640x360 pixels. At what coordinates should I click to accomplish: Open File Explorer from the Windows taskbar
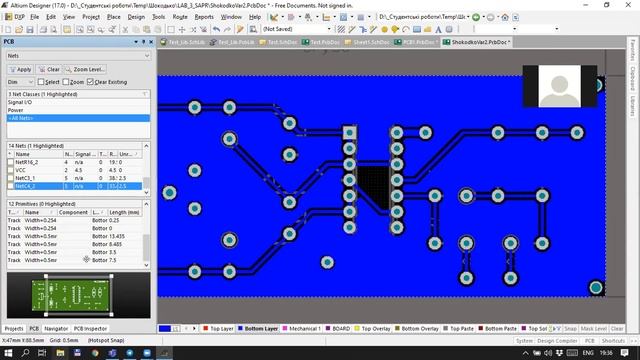coord(60,353)
